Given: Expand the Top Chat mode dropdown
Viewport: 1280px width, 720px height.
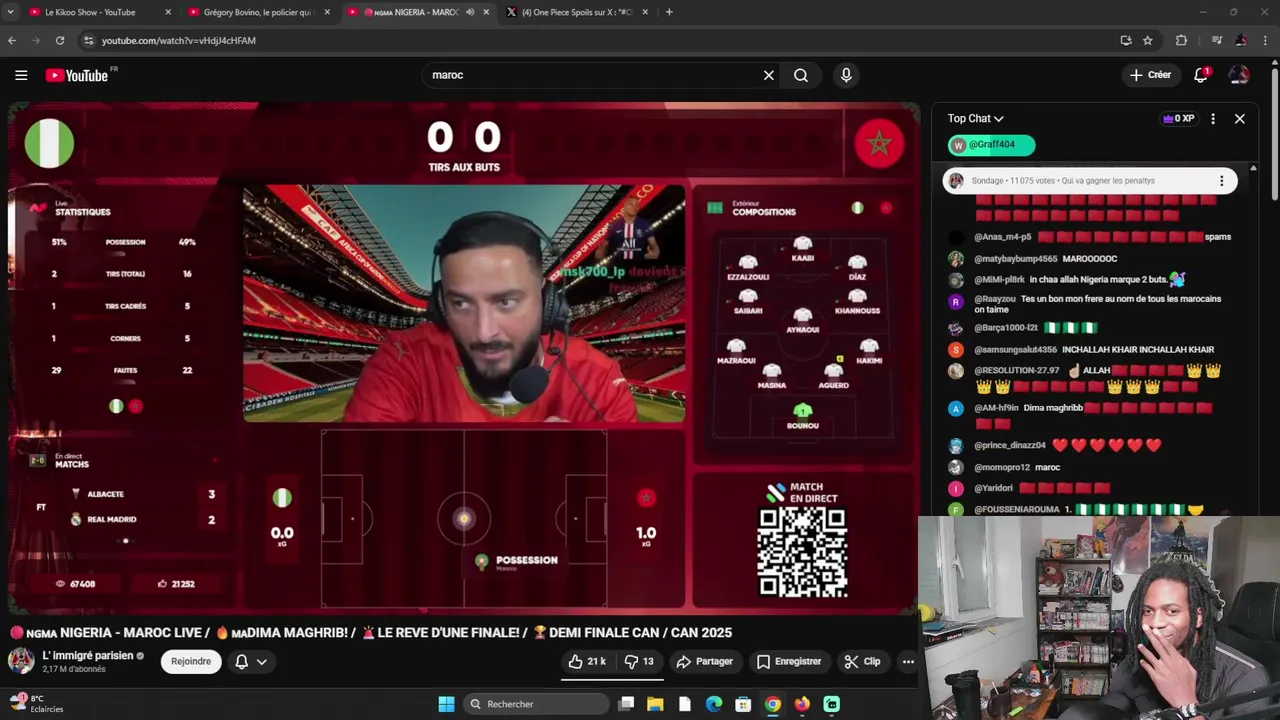Looking at the screenshot, I should tap(975, 118).
